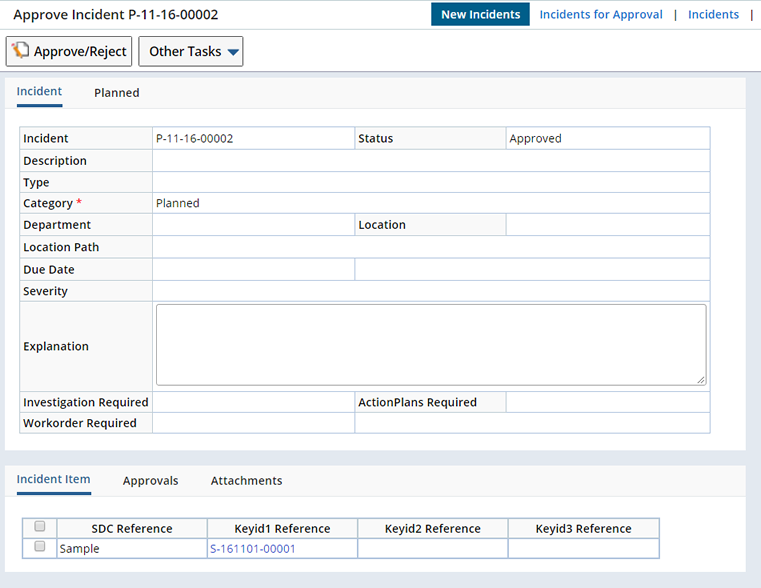Click the Status field label
The height and width of the screenshot is (588, 761).
(376, 139)
